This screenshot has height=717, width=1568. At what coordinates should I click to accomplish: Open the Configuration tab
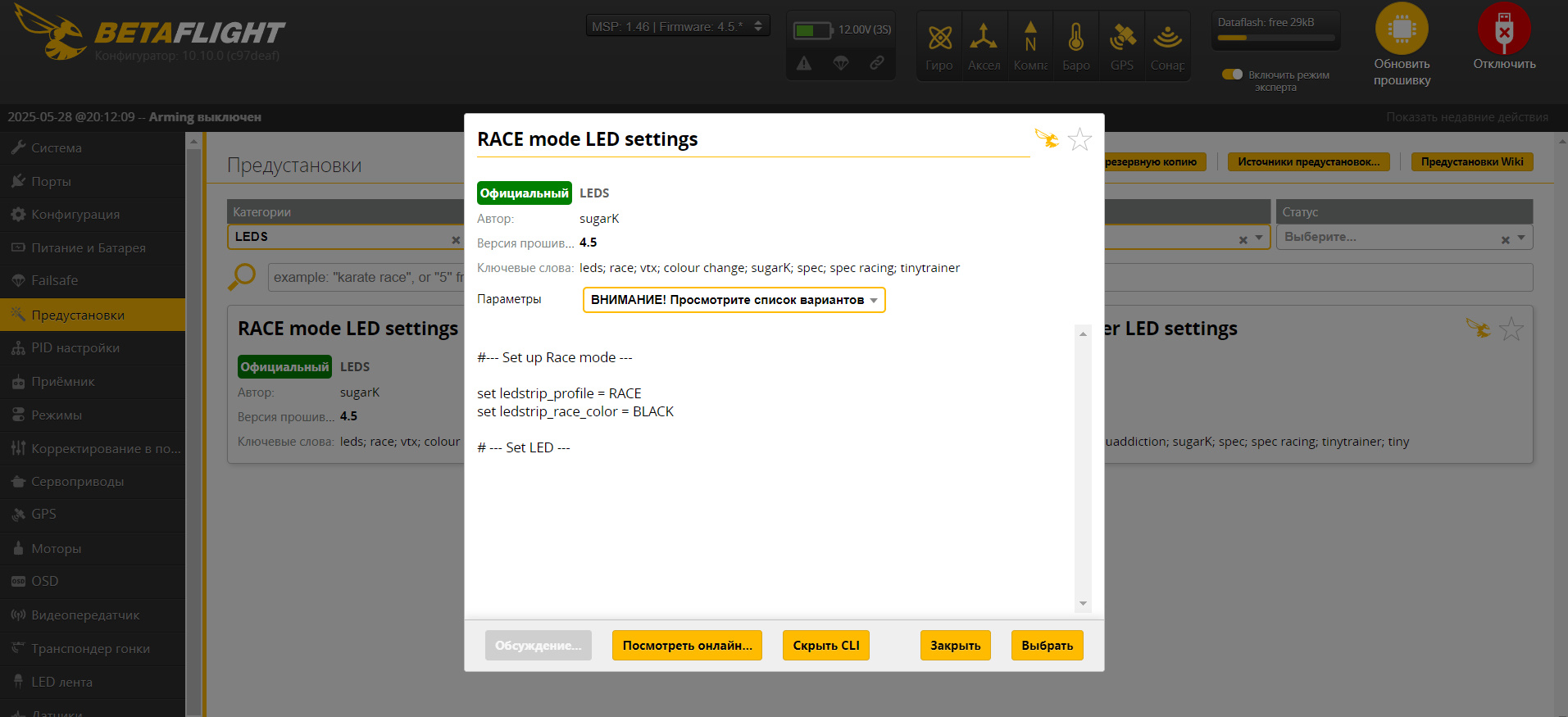[x=93, y=215]
